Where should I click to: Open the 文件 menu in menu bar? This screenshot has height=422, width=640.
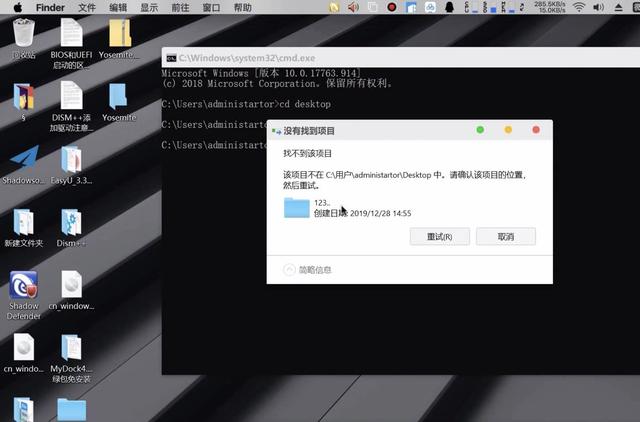pyautogui.click(x=87, y=7)
